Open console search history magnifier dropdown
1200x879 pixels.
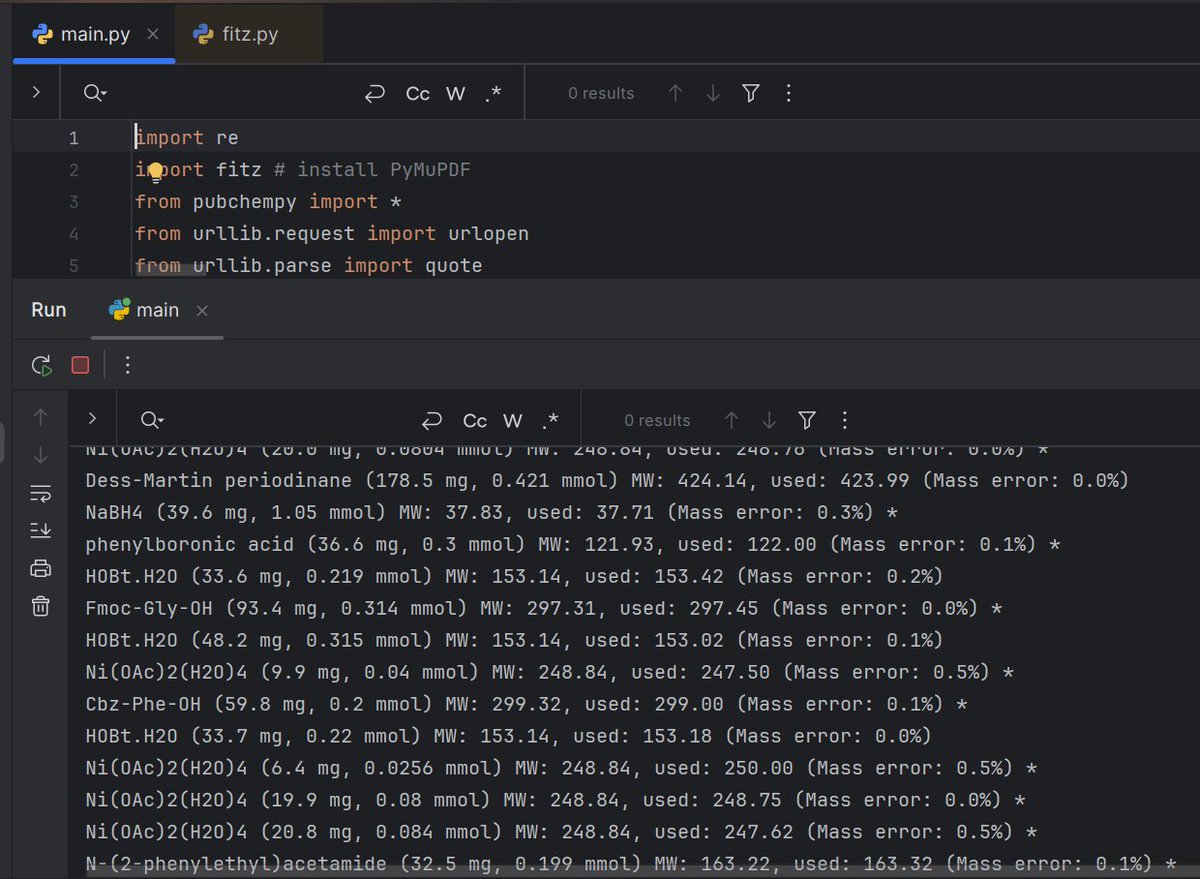pos(152,420)
